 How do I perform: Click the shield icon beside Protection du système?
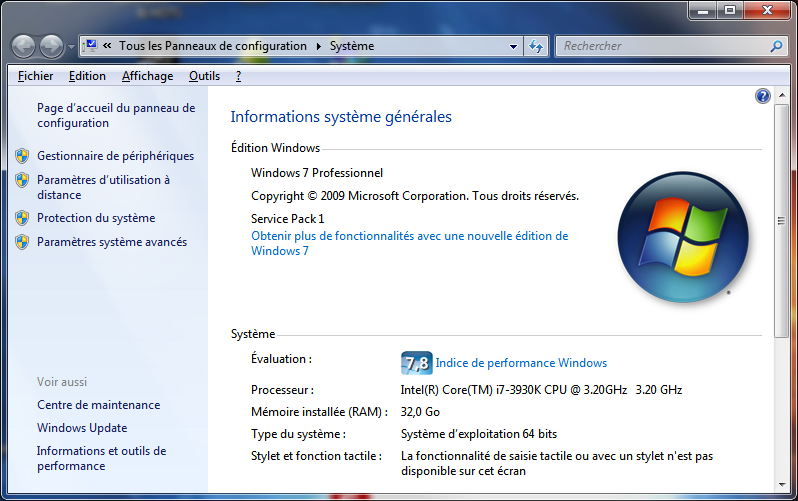(22, 218)
